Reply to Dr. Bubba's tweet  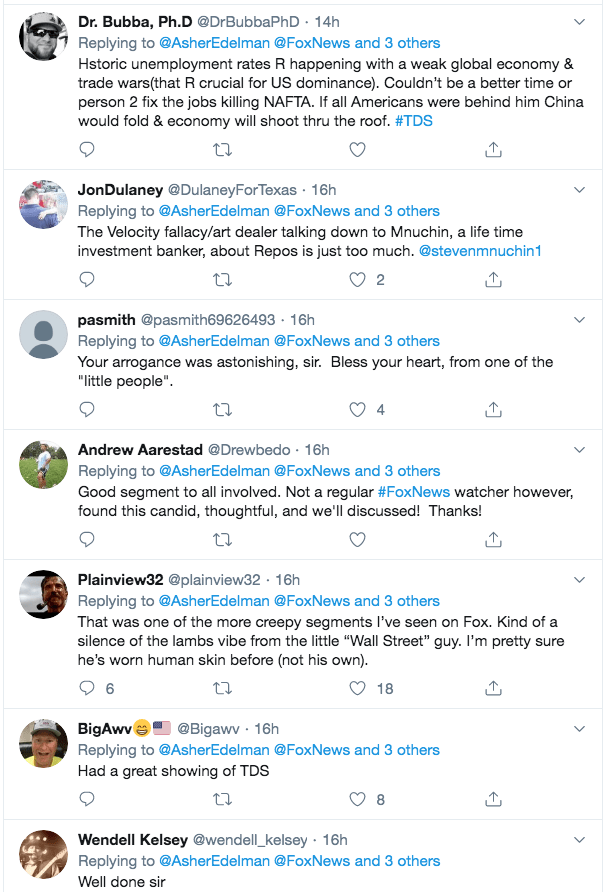click(87, 149)
